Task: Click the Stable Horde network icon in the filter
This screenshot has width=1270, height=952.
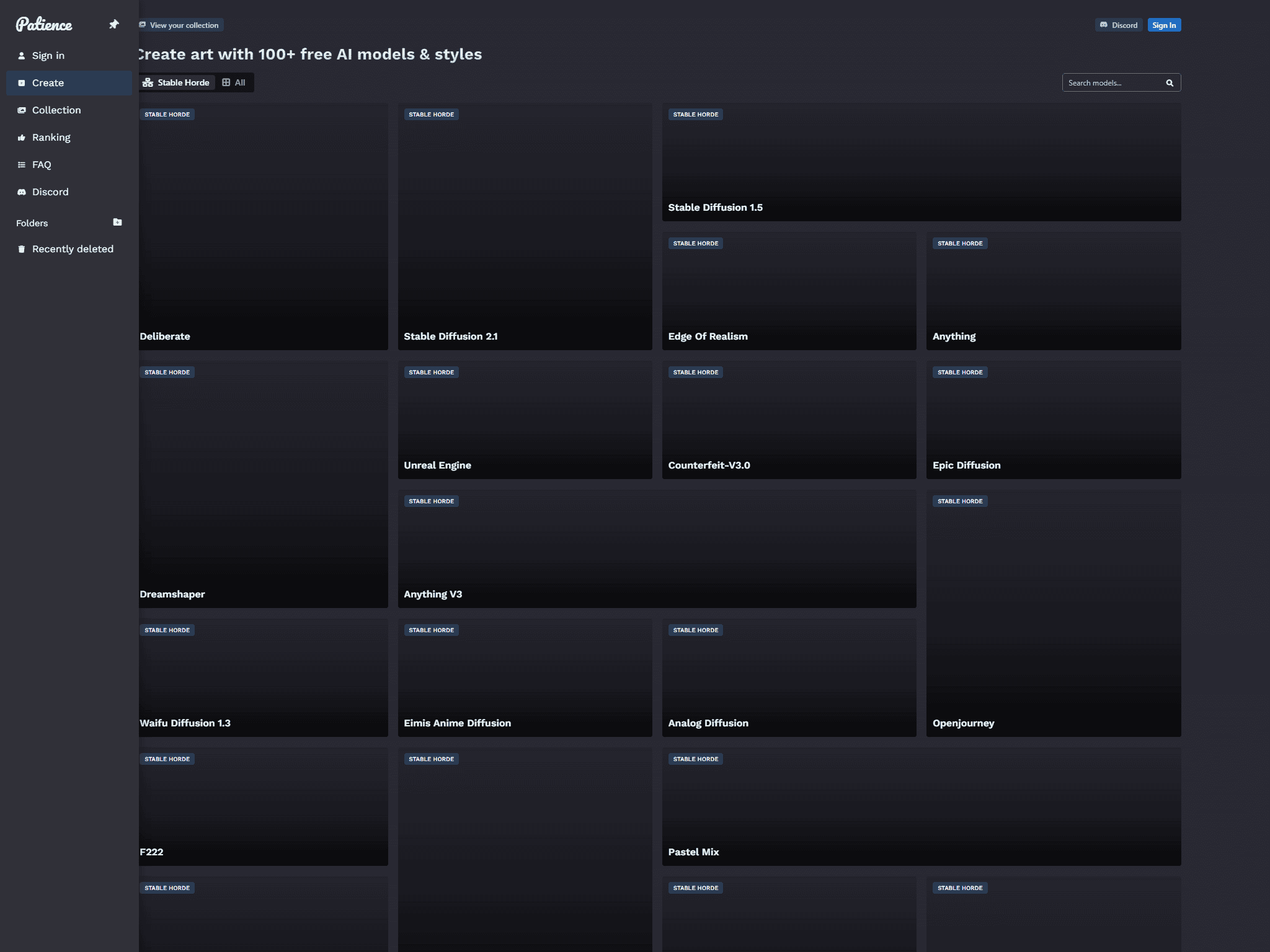Action: point(148,82)
